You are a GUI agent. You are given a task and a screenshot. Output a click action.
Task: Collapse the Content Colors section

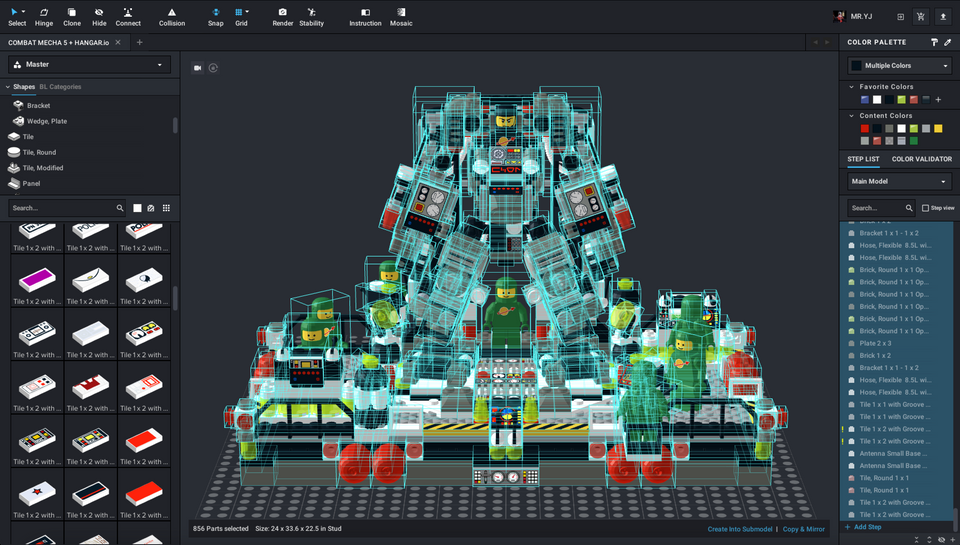point(851,116)
